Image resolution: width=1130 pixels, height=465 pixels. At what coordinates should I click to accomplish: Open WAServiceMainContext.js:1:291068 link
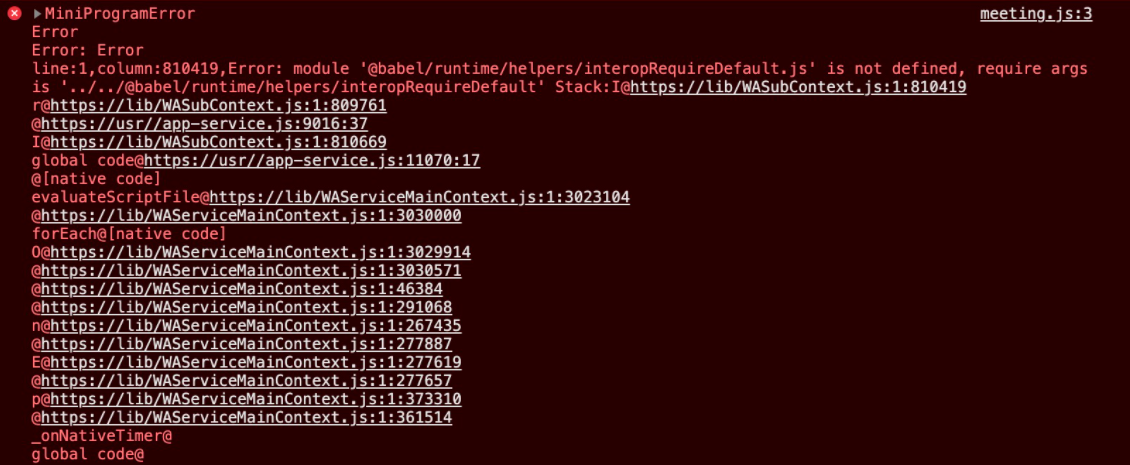[246, 307]
